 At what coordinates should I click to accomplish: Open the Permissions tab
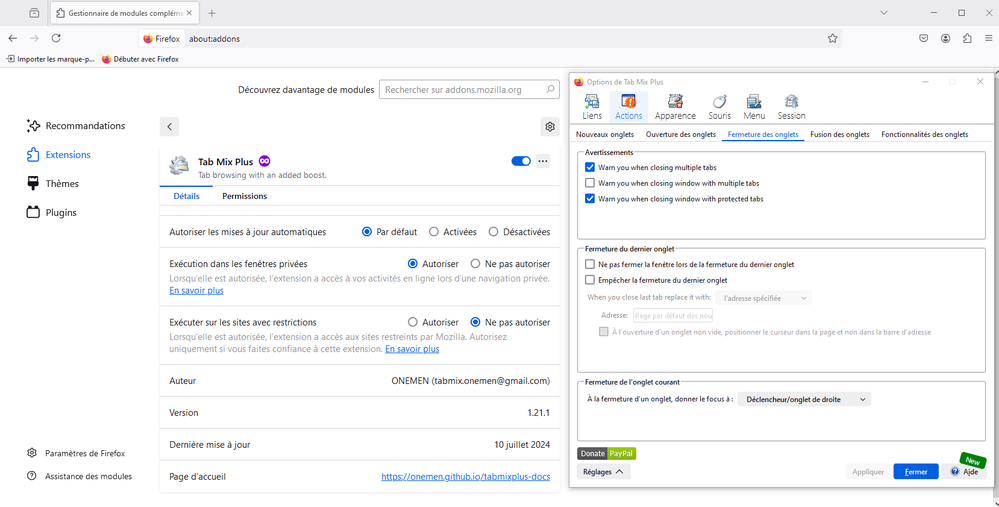point(244,196)
